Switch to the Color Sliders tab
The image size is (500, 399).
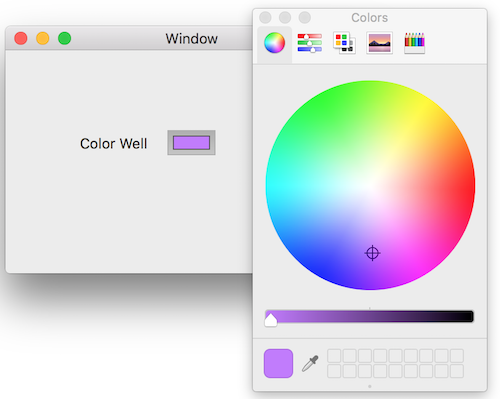[310, 43]
